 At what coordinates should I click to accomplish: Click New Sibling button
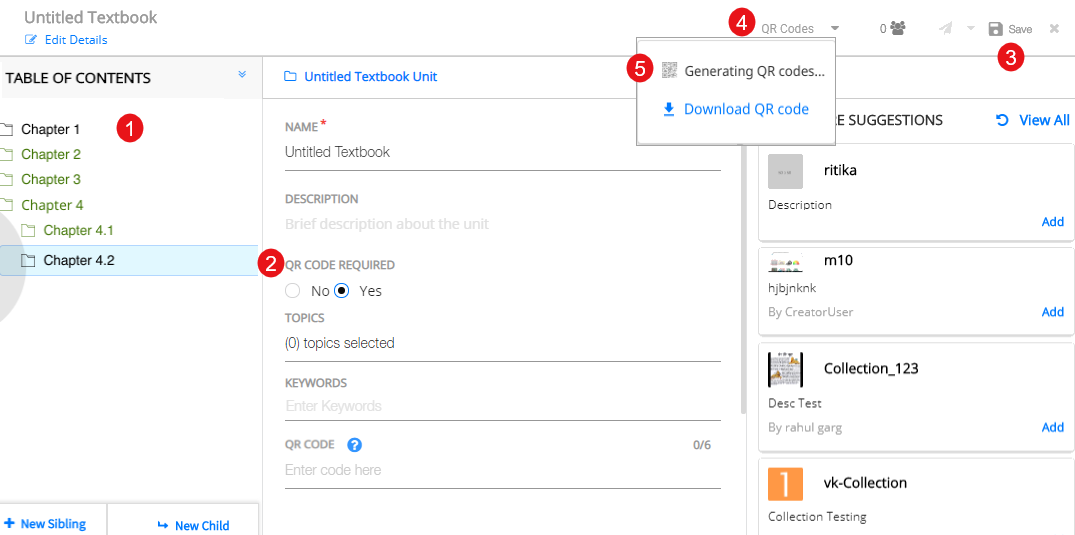pyautogui.click(x=45, y=524)
